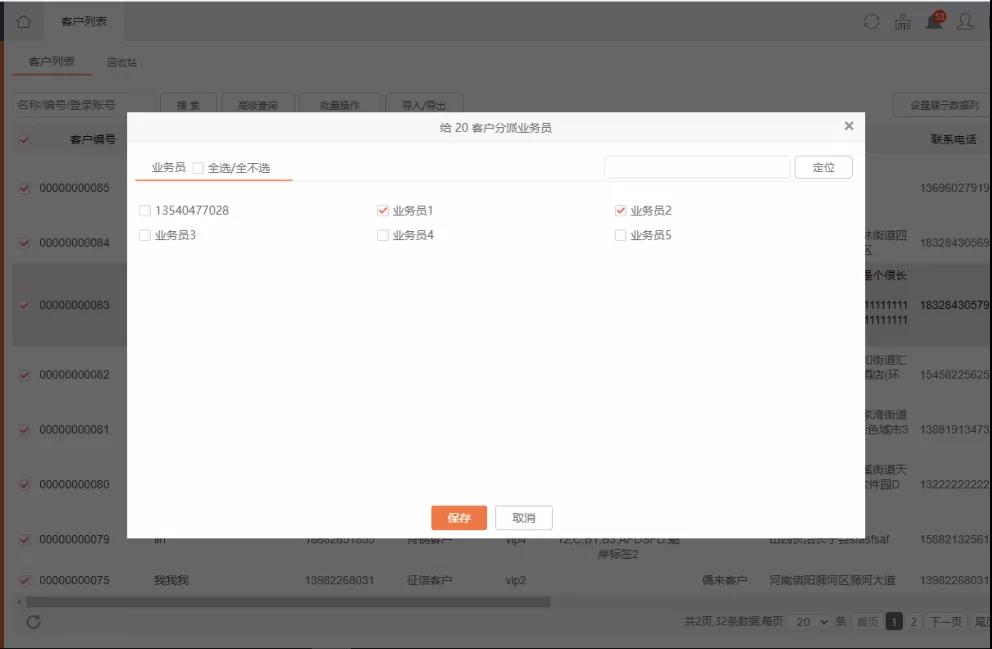Select the 13540477028 salesperson checkbox
992x649 pixels.
(145, 211)
